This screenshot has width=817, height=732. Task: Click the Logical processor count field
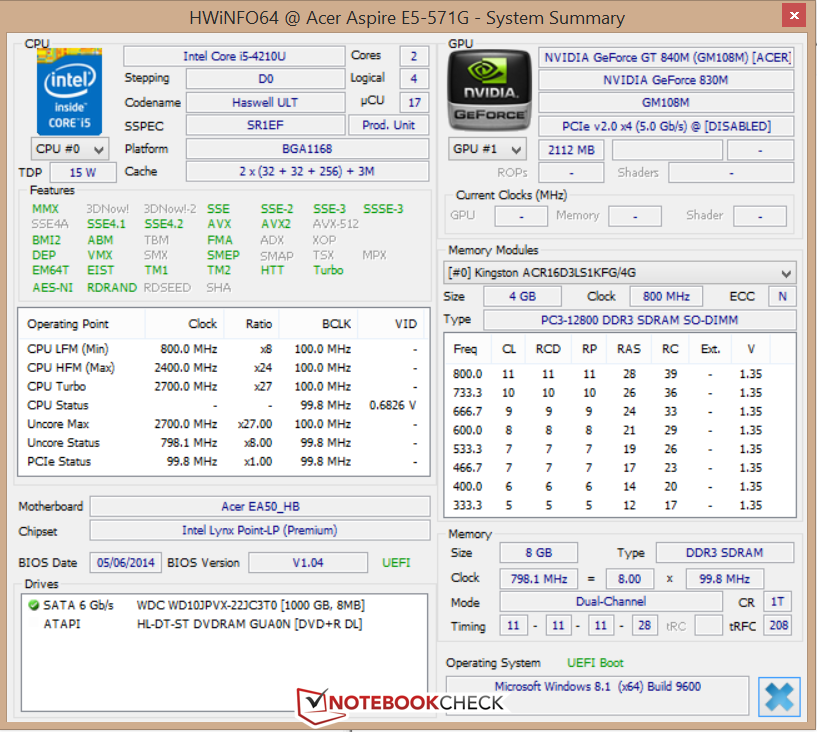click(414, 79)
